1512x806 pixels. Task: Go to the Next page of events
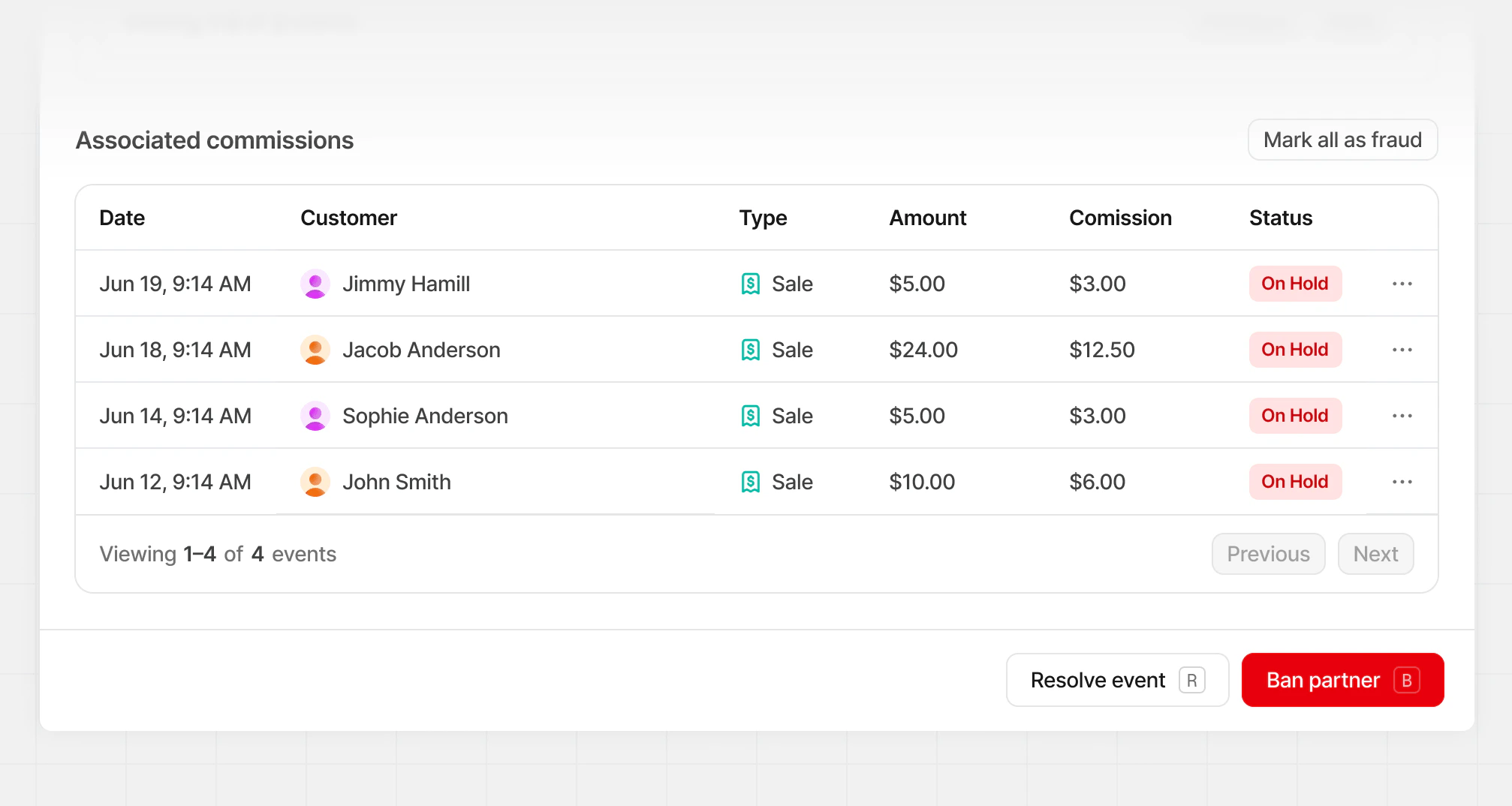pyautogui.click(x=1375, y=554)
